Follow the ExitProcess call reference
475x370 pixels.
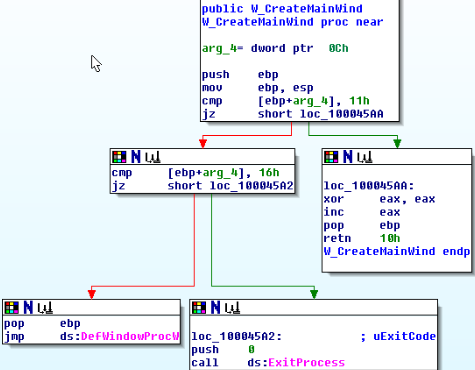coord(306,362)
